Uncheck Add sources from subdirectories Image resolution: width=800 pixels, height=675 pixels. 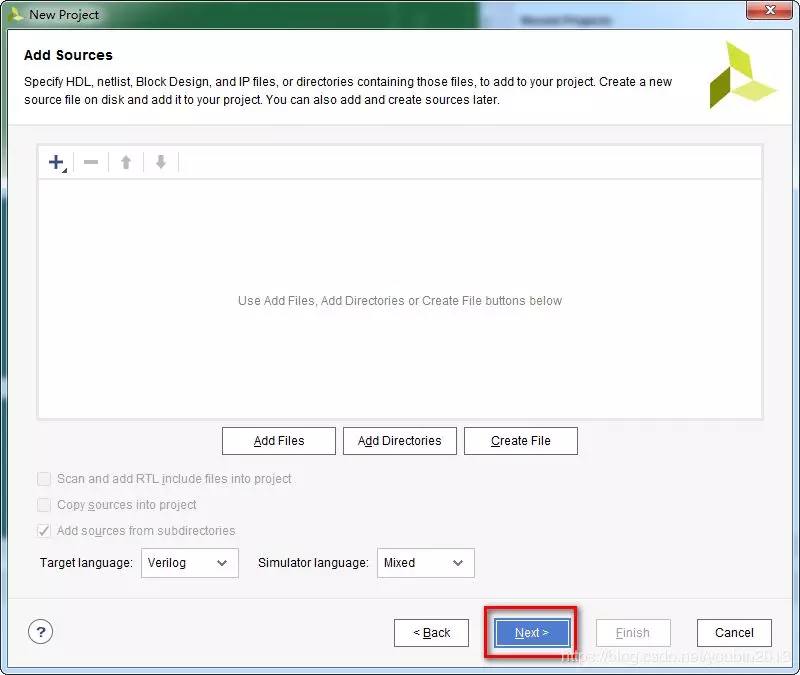click(44, 531)
